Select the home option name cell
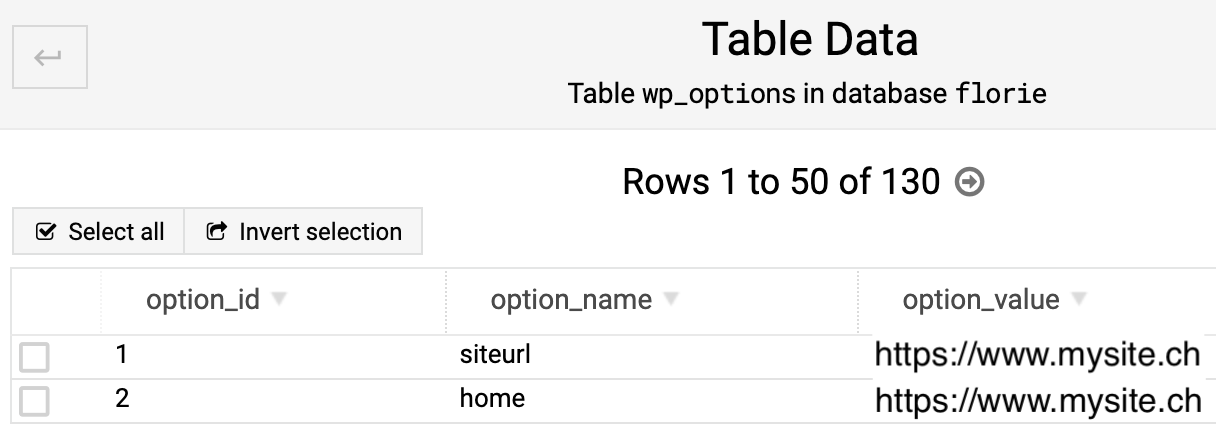The width and height of the screenshot is (1216, 424). (x=492, y=399)
